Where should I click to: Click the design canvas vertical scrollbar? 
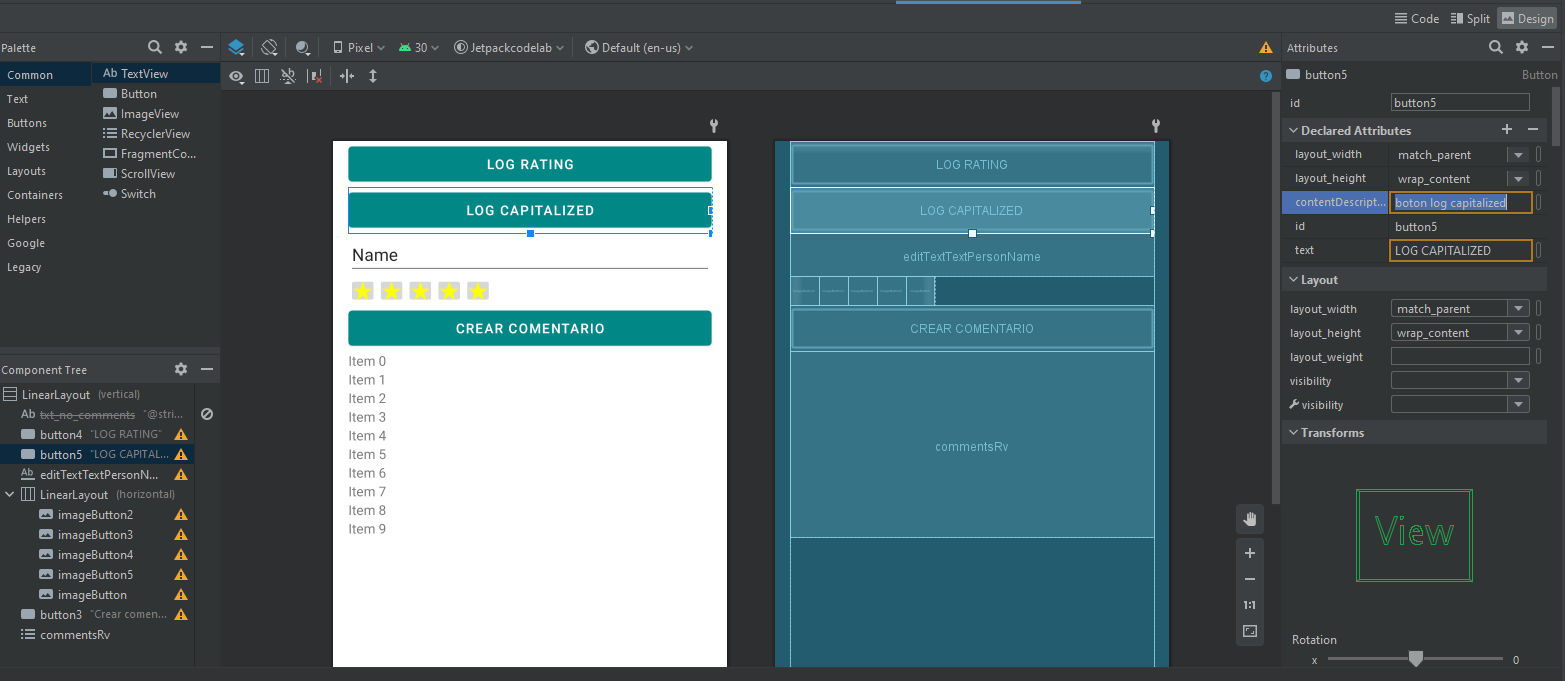(1274, 298)
